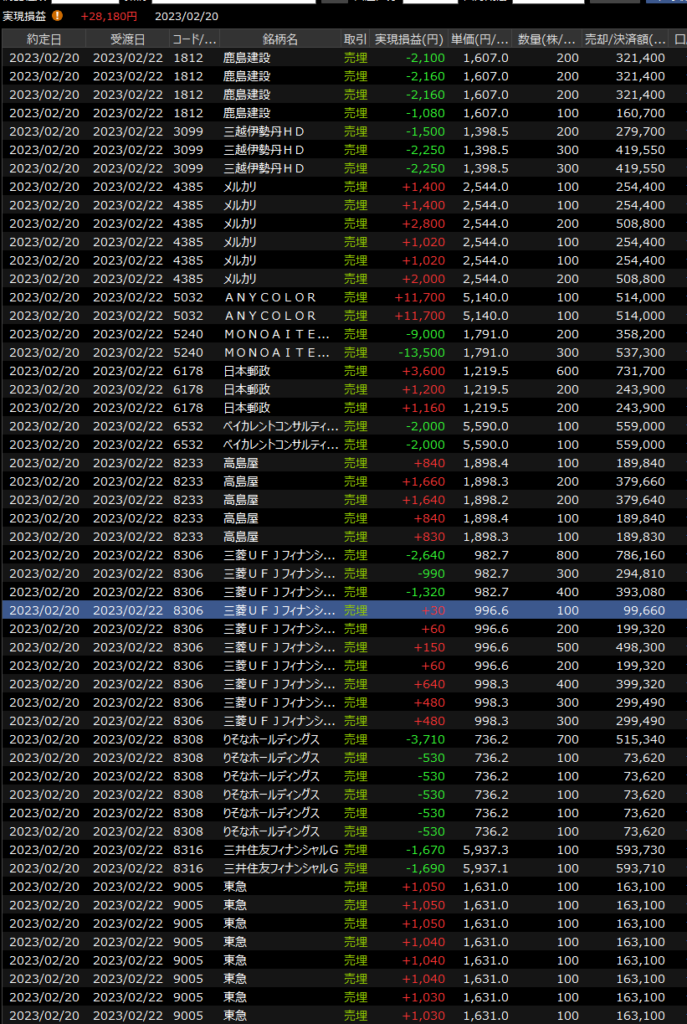Sort by the 受渡日 column header
Viewport: 687px width, 1024px height.
coord(127,39)
